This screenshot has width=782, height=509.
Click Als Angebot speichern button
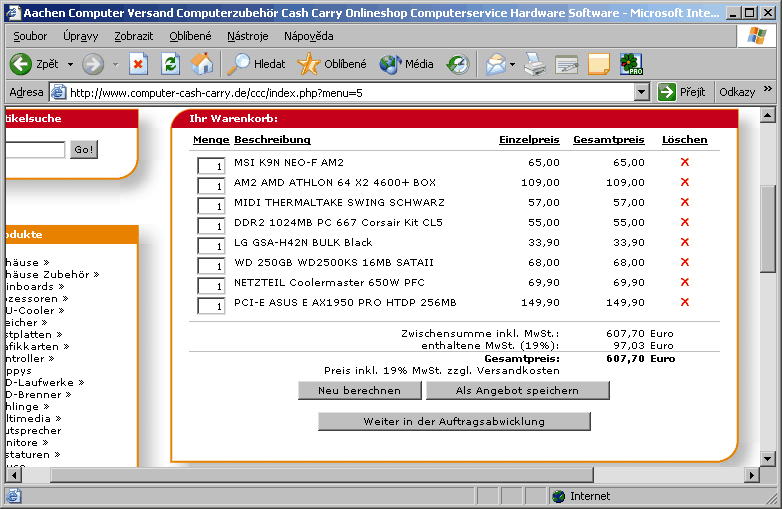517,390
